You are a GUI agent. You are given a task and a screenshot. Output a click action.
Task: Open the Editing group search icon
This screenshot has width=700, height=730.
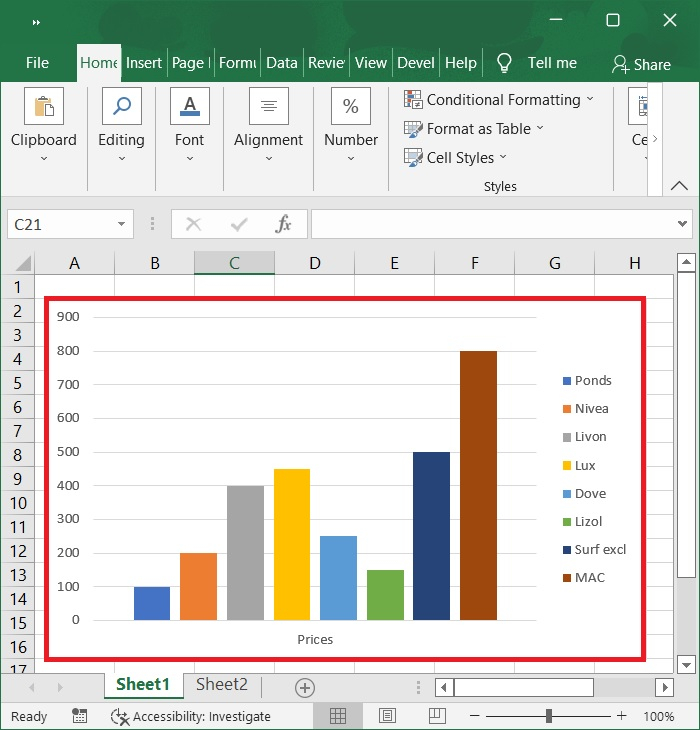(x=122, y=106)
